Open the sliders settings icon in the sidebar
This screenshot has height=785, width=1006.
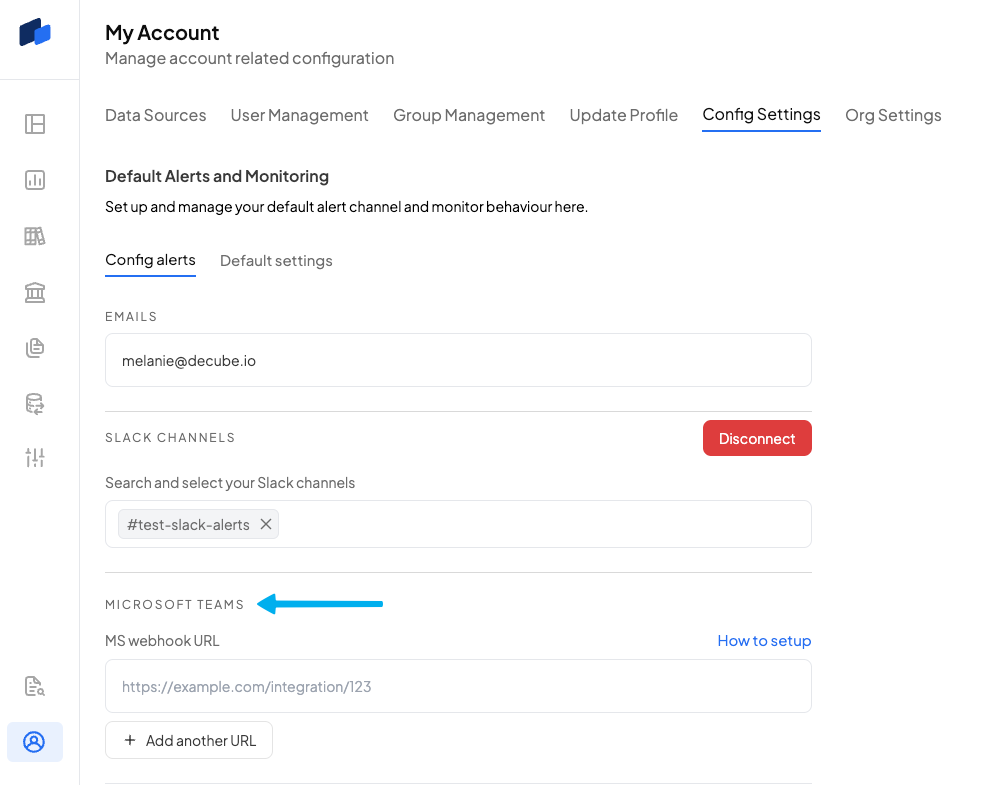click(35, 458)
